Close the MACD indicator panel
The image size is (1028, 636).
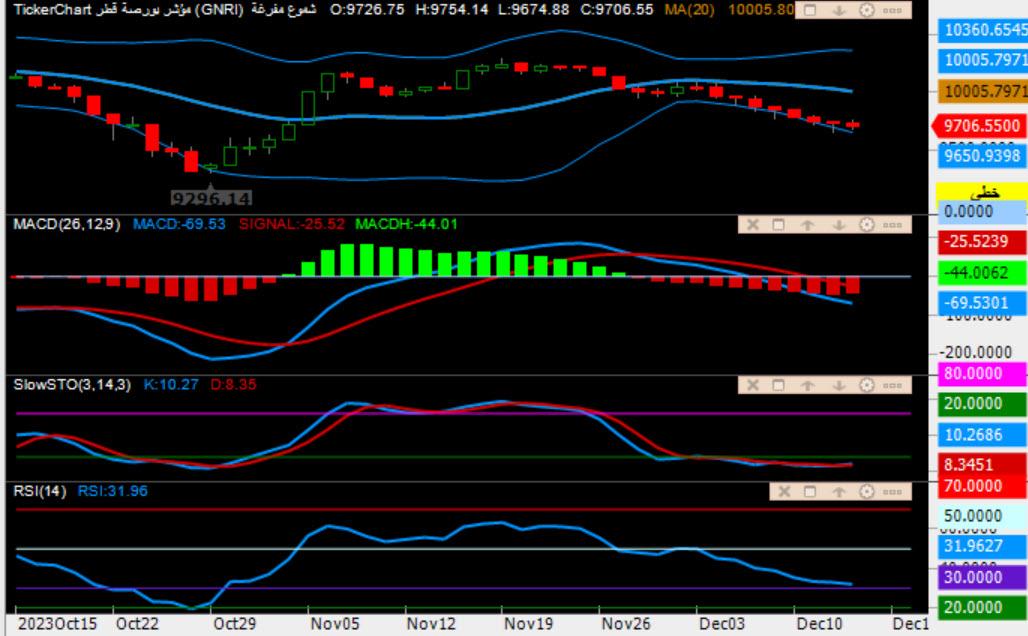pos(753,225)
